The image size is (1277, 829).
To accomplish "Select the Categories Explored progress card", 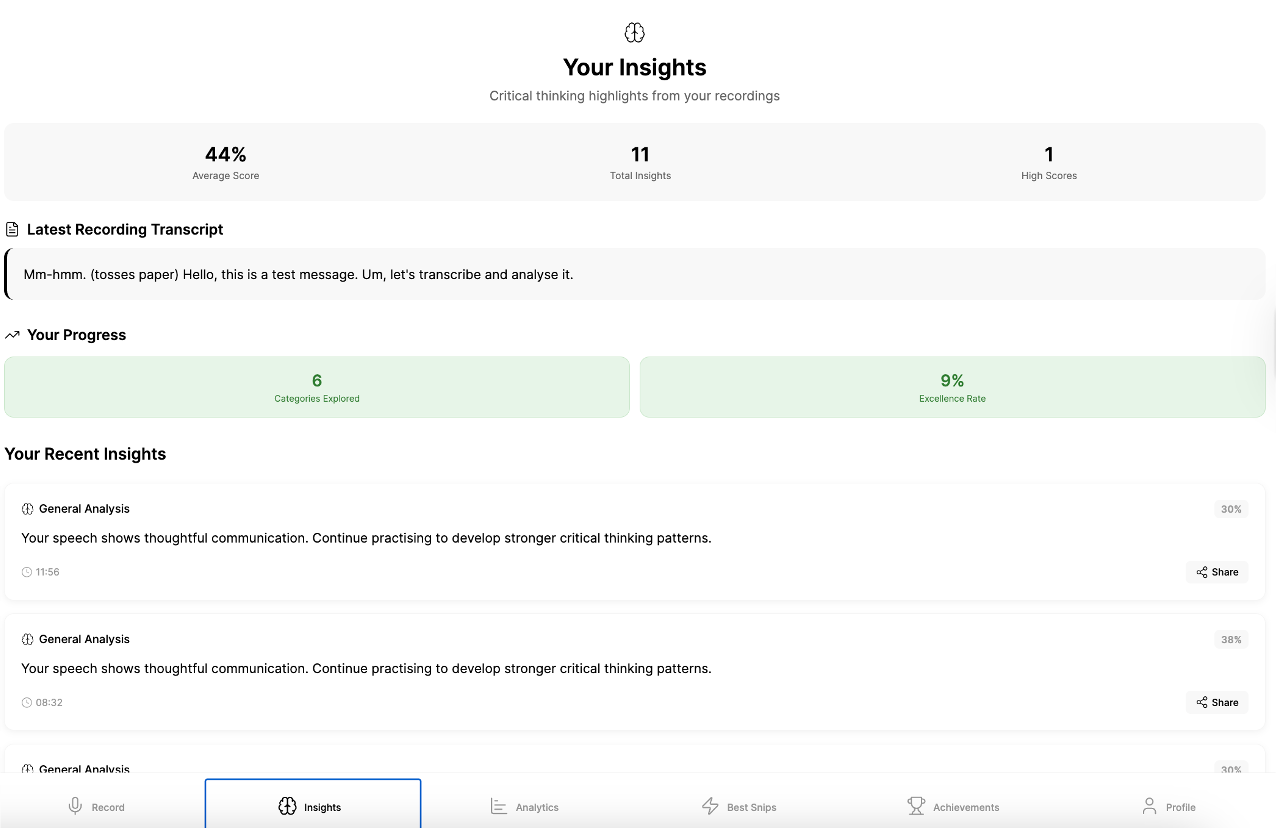I will [x=317, y=387].
